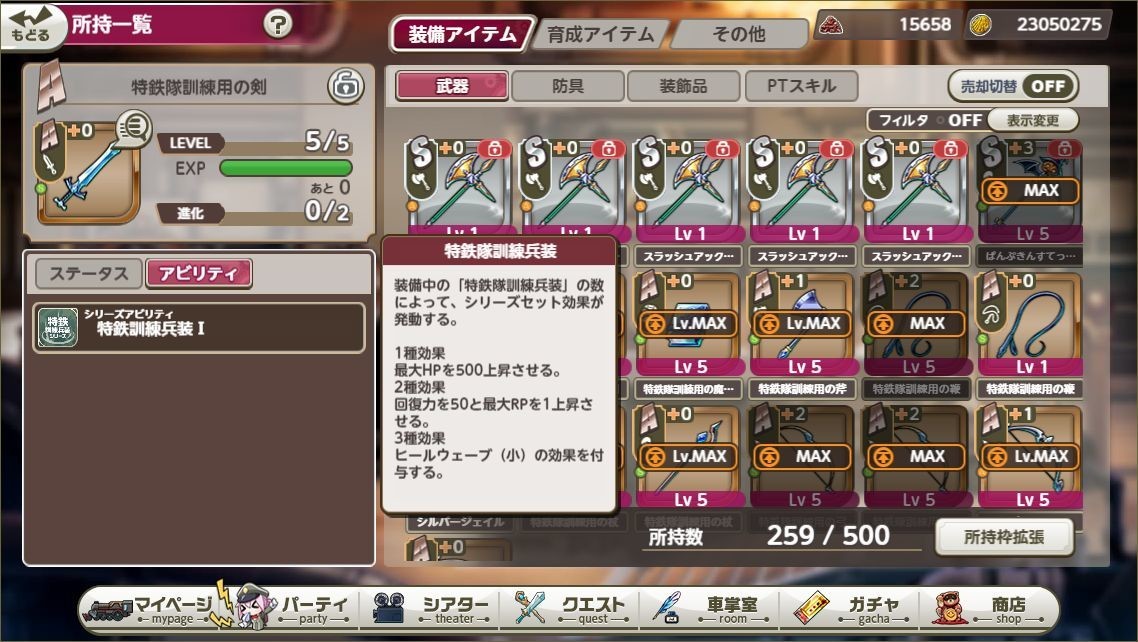Open the question mark help icon
This screenshot has width=1138, height=642.
pos(277,25)
